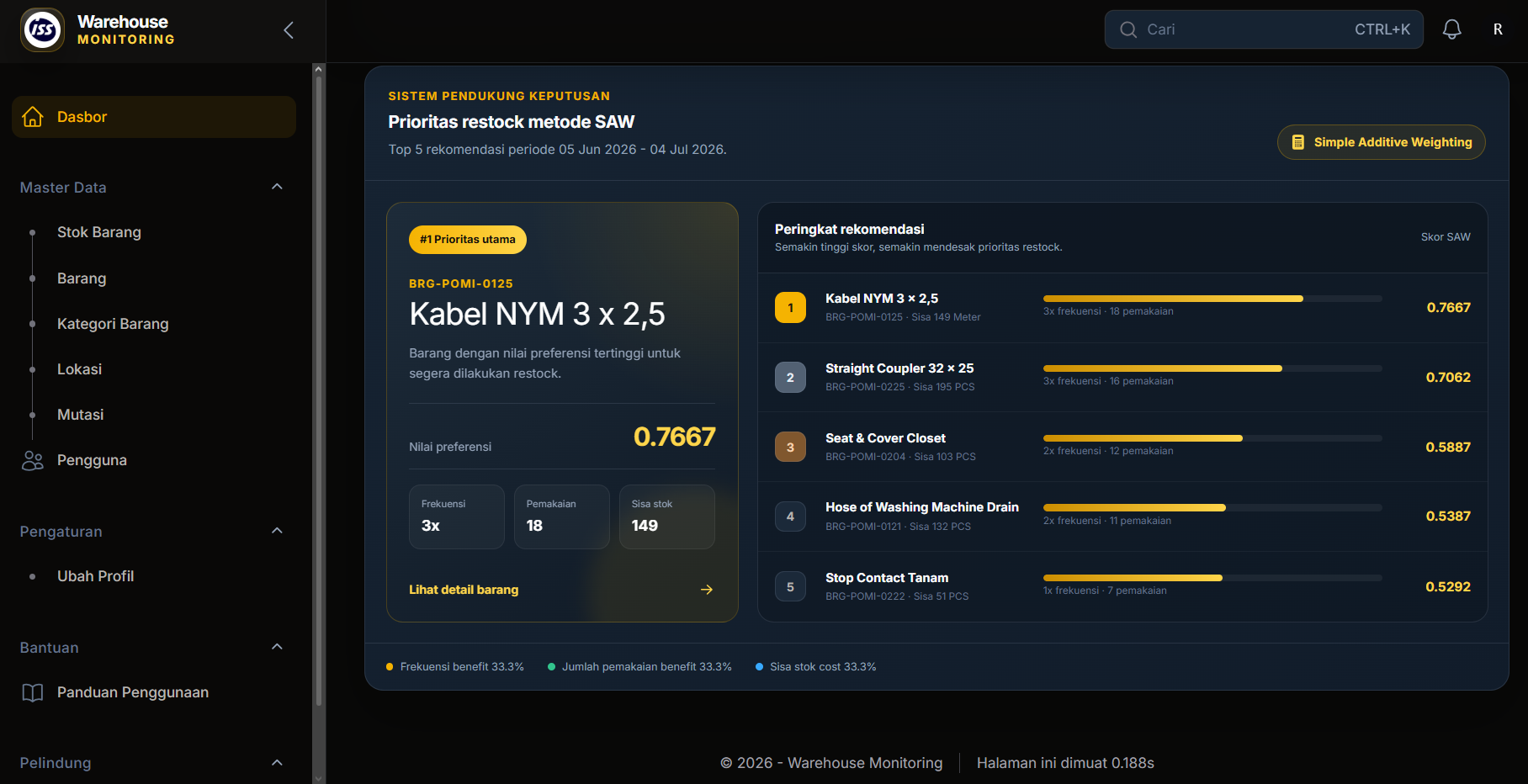Click the score 0.5292
The image size is (1528, 784).
(1448, 587)
